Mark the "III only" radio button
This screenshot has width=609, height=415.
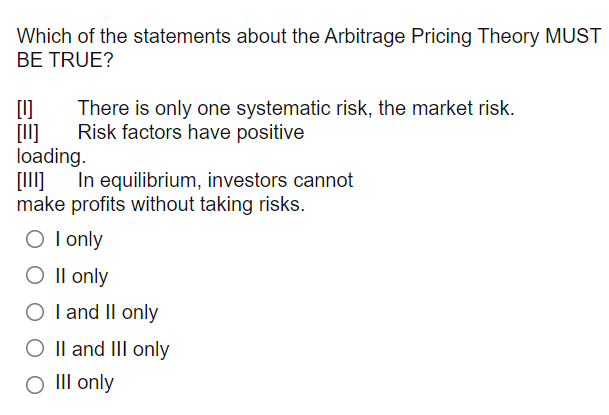point(35,384)
